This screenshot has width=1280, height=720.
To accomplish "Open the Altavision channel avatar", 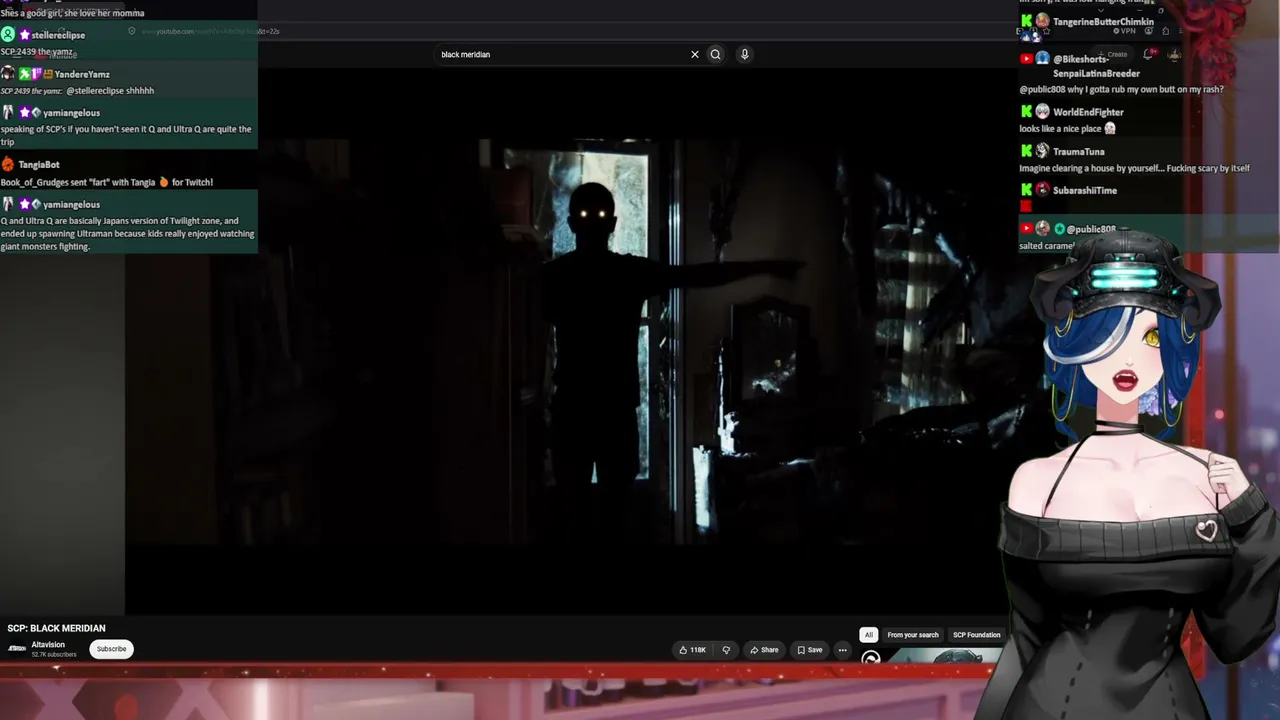I will 17,649.
